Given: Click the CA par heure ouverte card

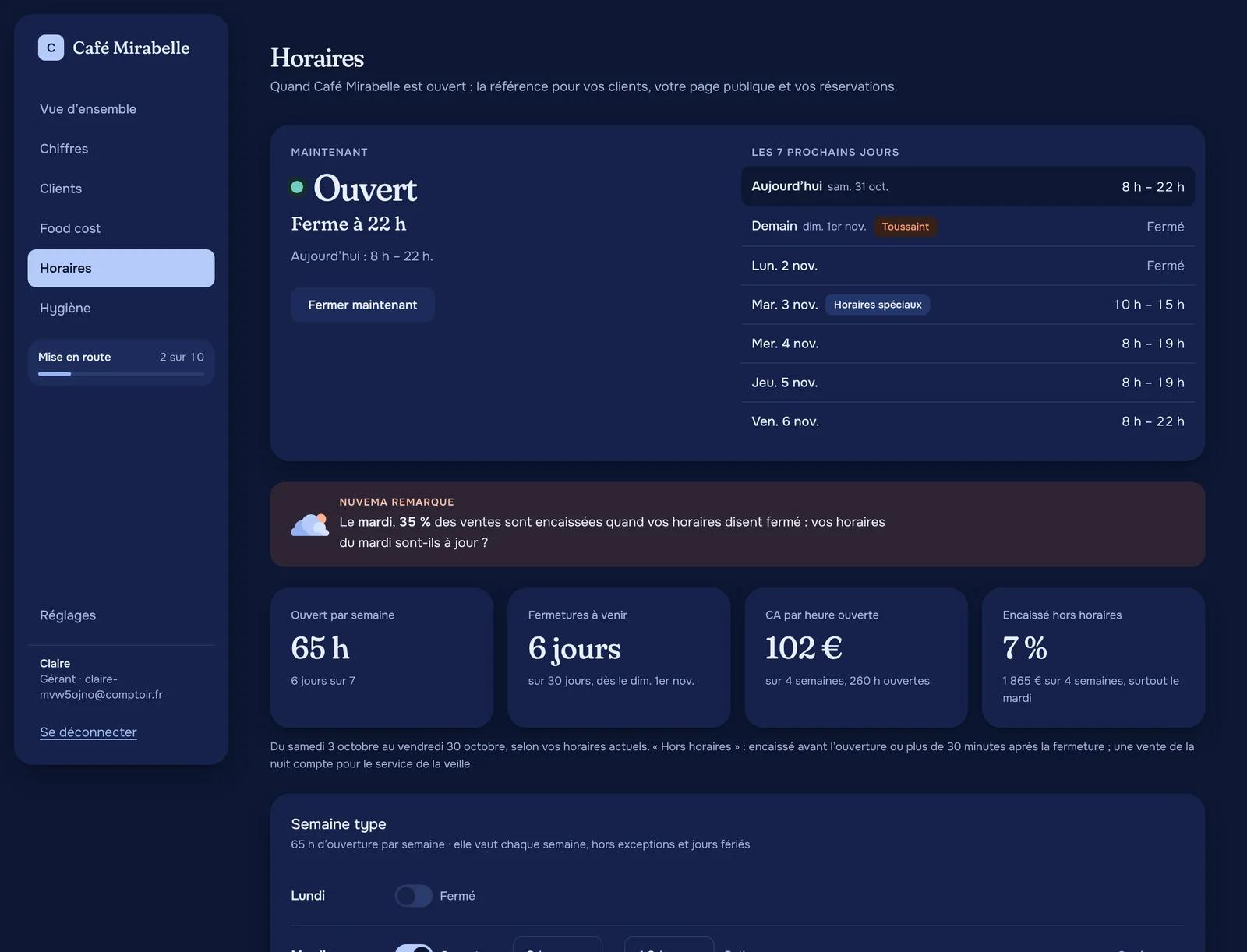Looking at the screenshot, I should [857, 658].
